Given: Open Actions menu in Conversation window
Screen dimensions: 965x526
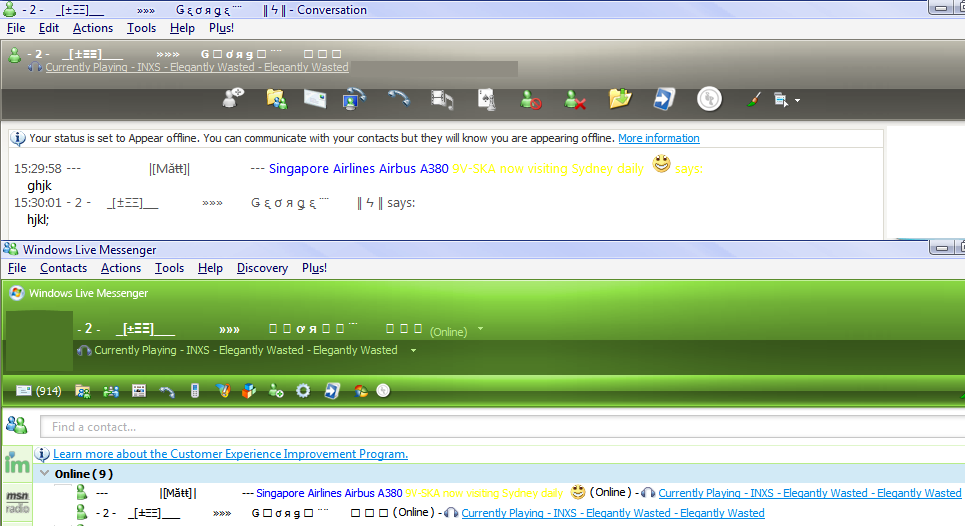Looking at the screenshot, I should pos(93,28).
